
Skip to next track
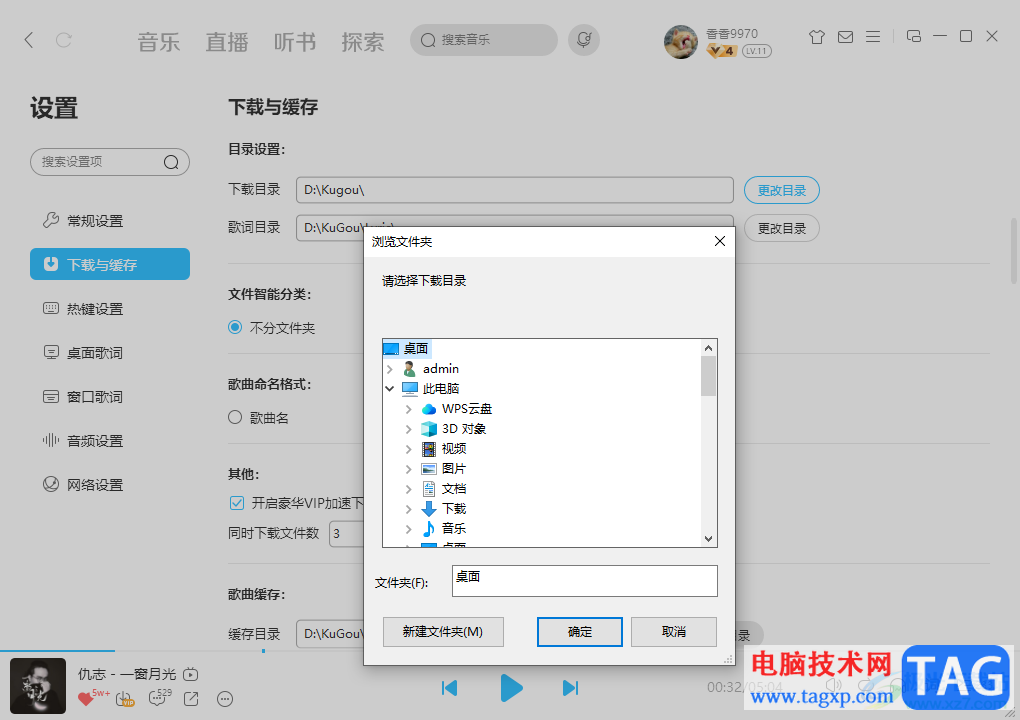(570, 688)
